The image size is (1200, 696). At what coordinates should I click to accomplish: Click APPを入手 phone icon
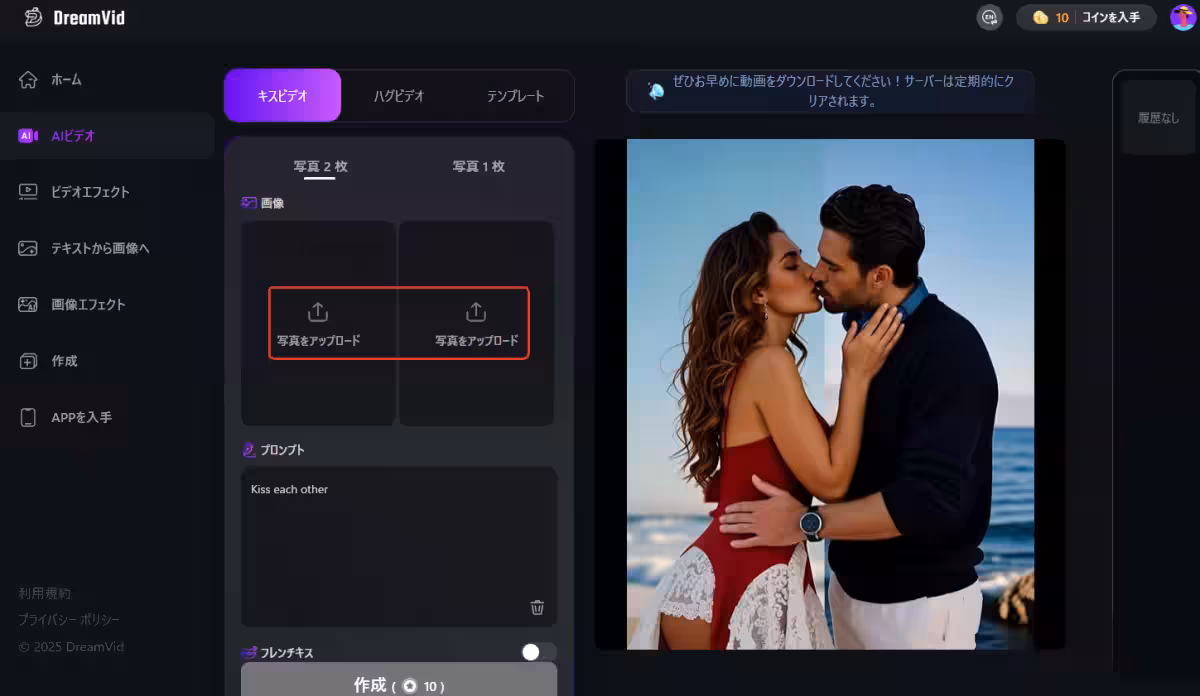point(28,417)
